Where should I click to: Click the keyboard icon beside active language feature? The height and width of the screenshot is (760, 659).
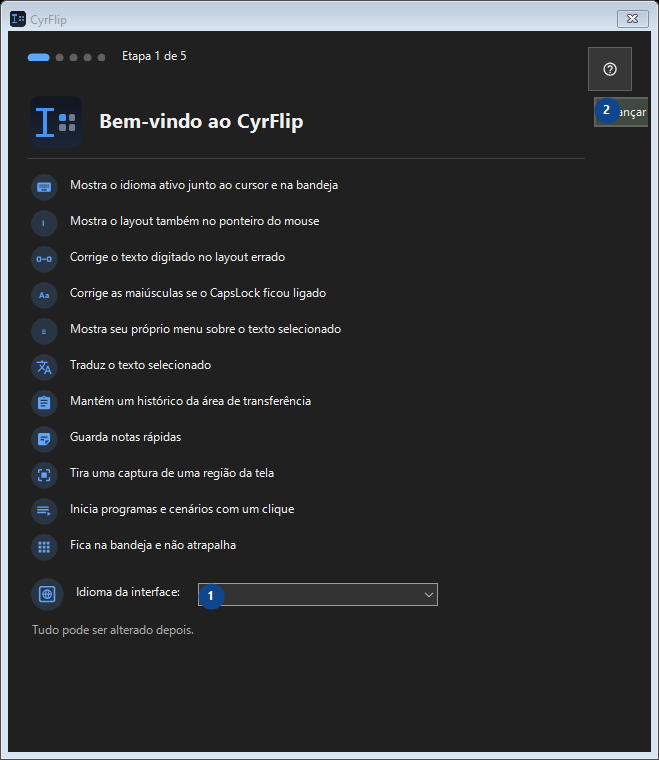(44, 187)
